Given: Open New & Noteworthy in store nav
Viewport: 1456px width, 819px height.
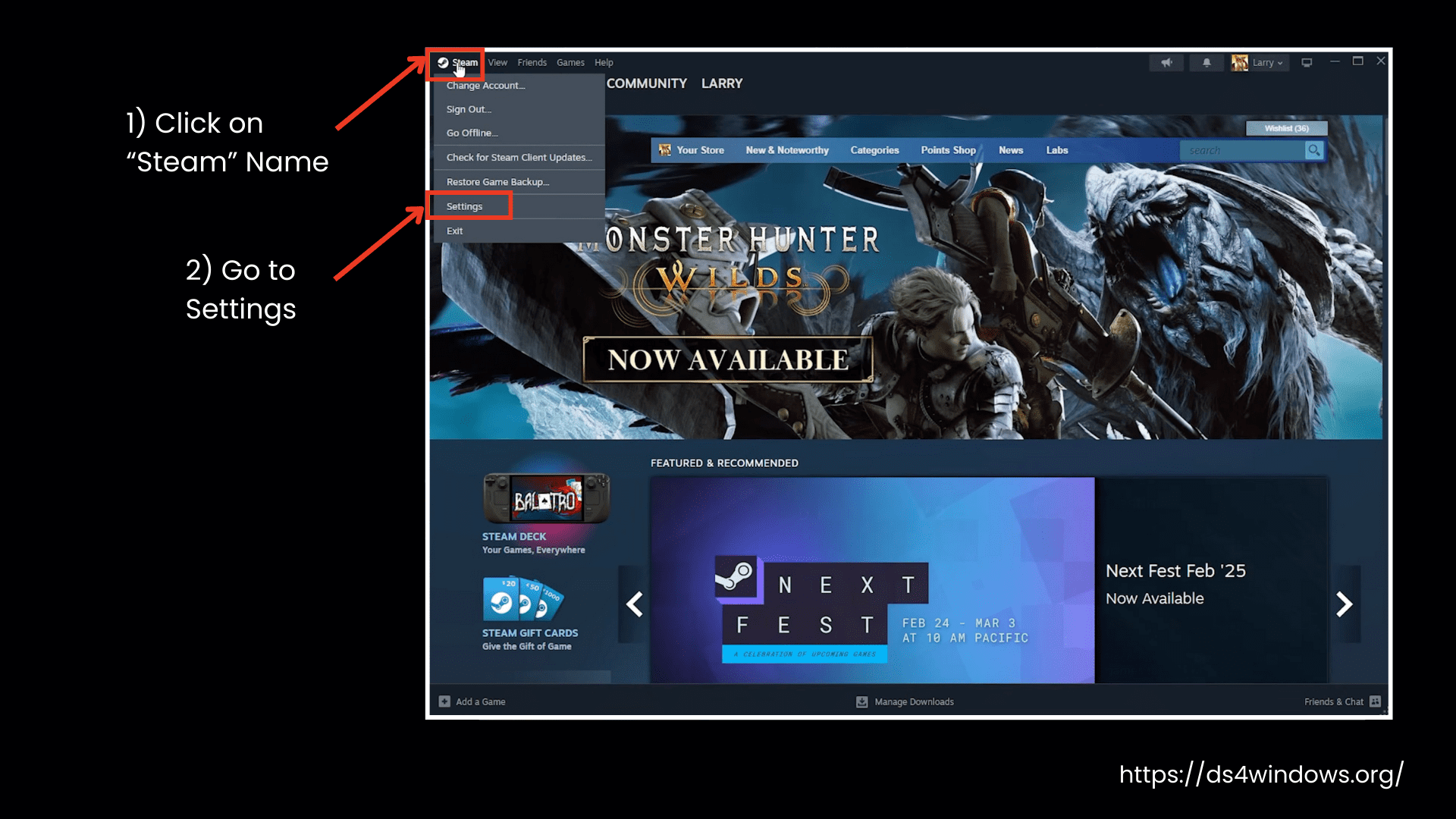Looking at the screenshot, I should [x=787, y=150].
